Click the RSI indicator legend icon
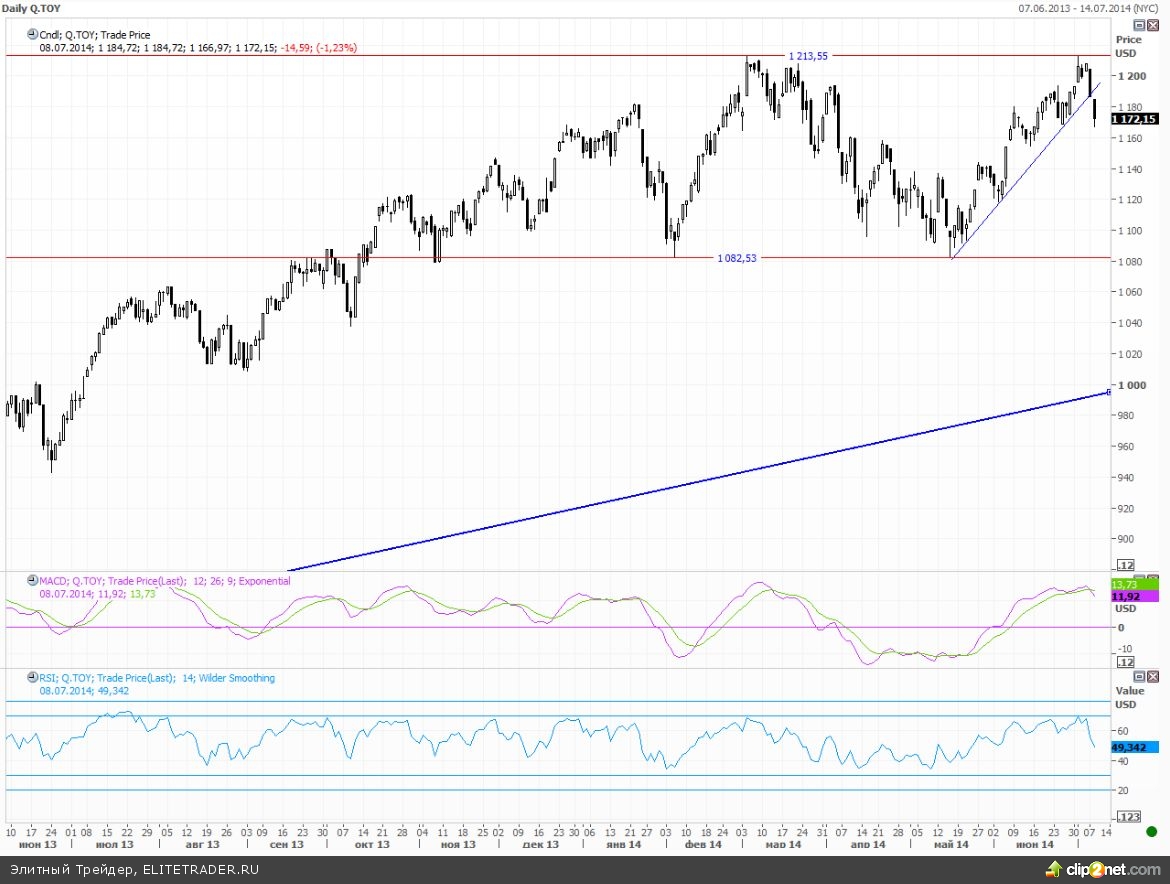Screen dimensions: 1170x884 point(32,677)
